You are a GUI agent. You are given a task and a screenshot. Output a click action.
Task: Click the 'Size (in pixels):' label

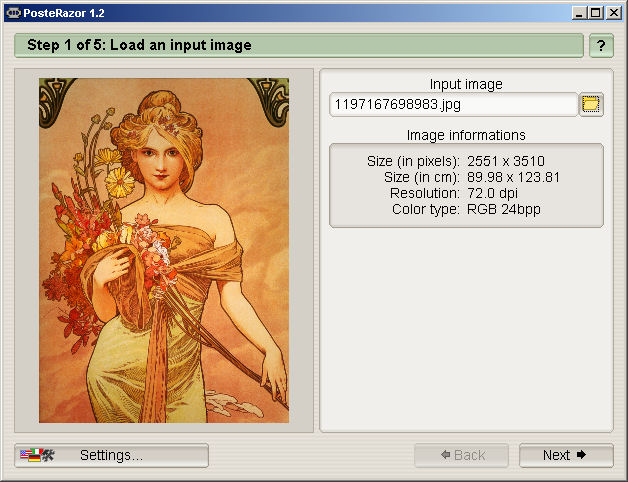click(x=413, y=161)
